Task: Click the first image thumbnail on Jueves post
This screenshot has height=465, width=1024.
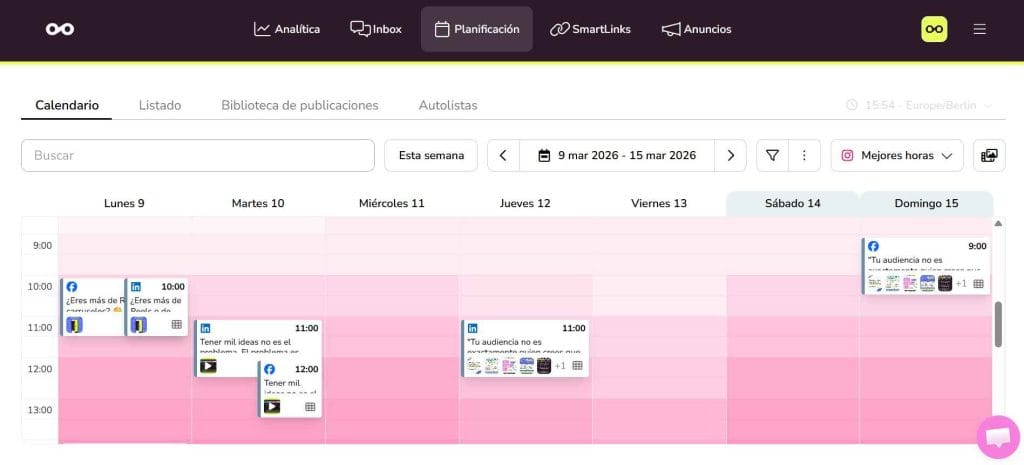Action: pos(473,366)
